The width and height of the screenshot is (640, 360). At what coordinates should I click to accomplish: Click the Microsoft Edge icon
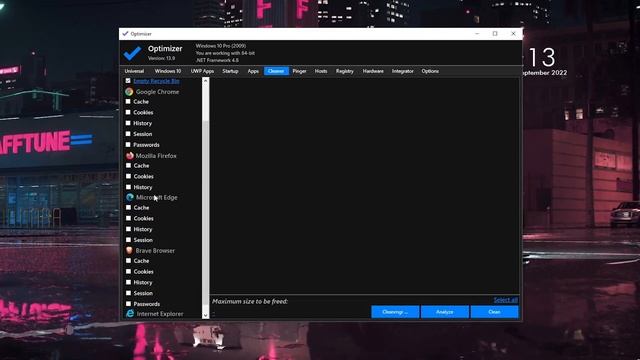point(130,197)
